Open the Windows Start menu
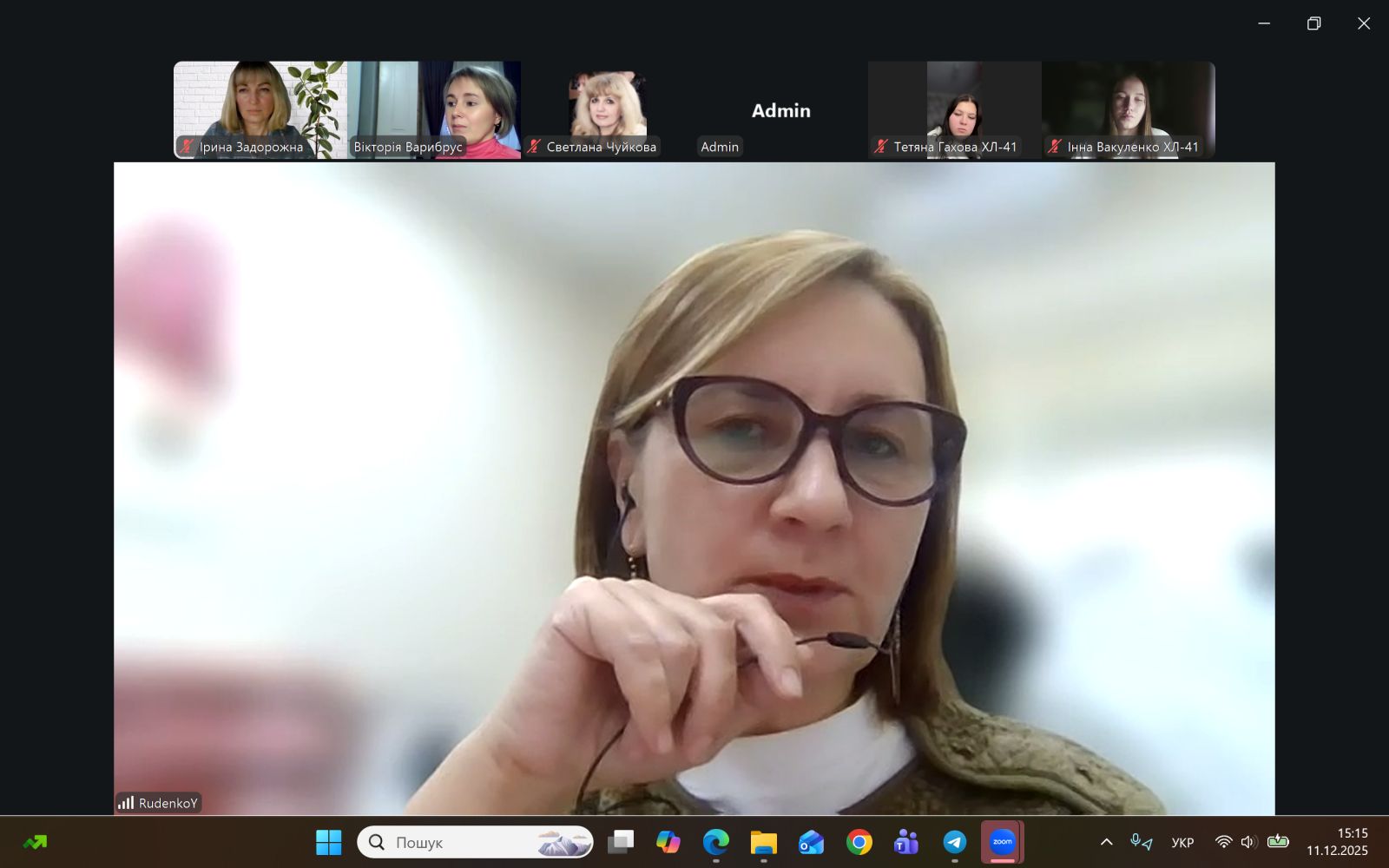The image size is (1389, 868). point(328,842)
